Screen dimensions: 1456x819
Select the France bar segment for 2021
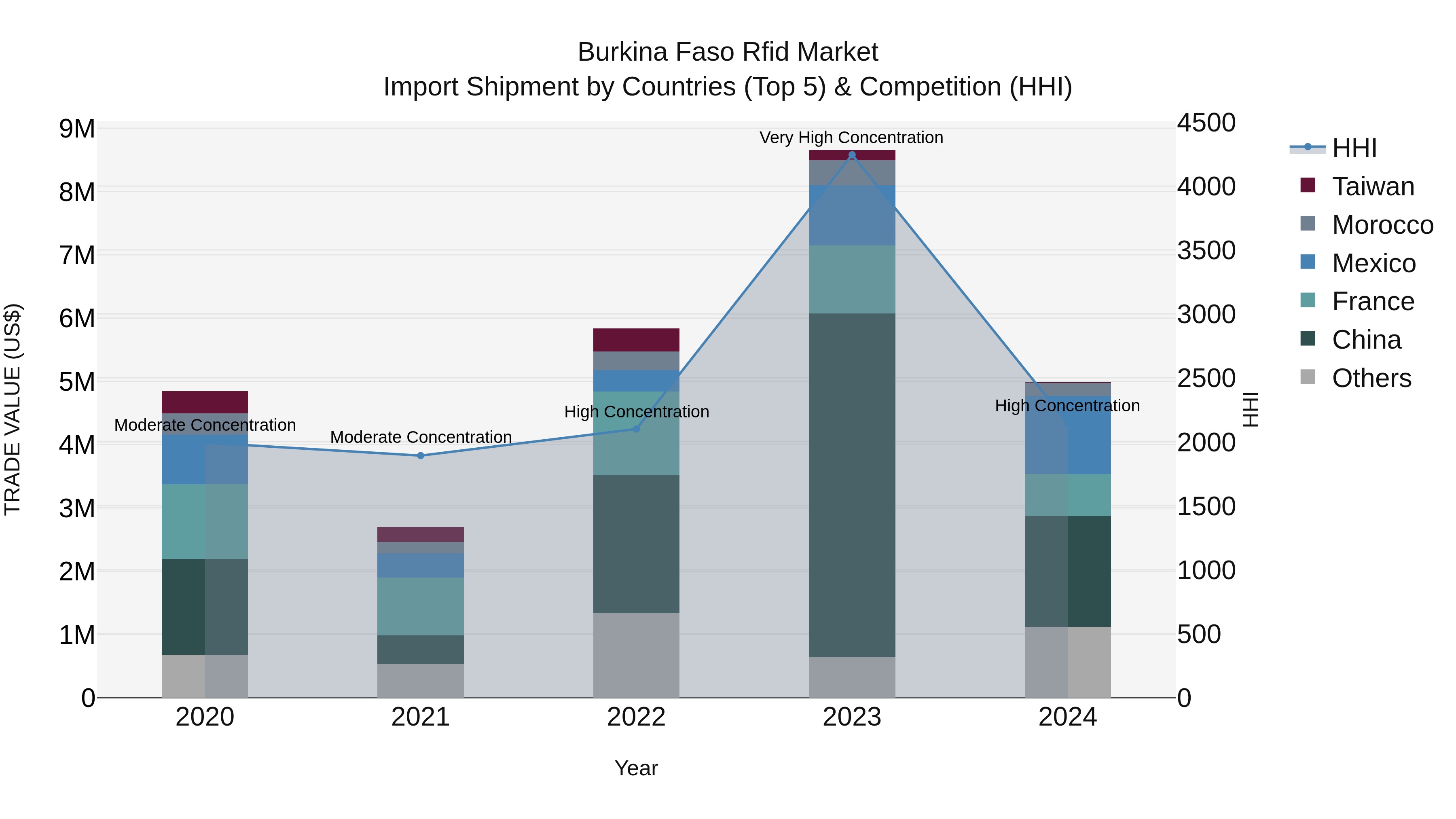click(421, 607)
